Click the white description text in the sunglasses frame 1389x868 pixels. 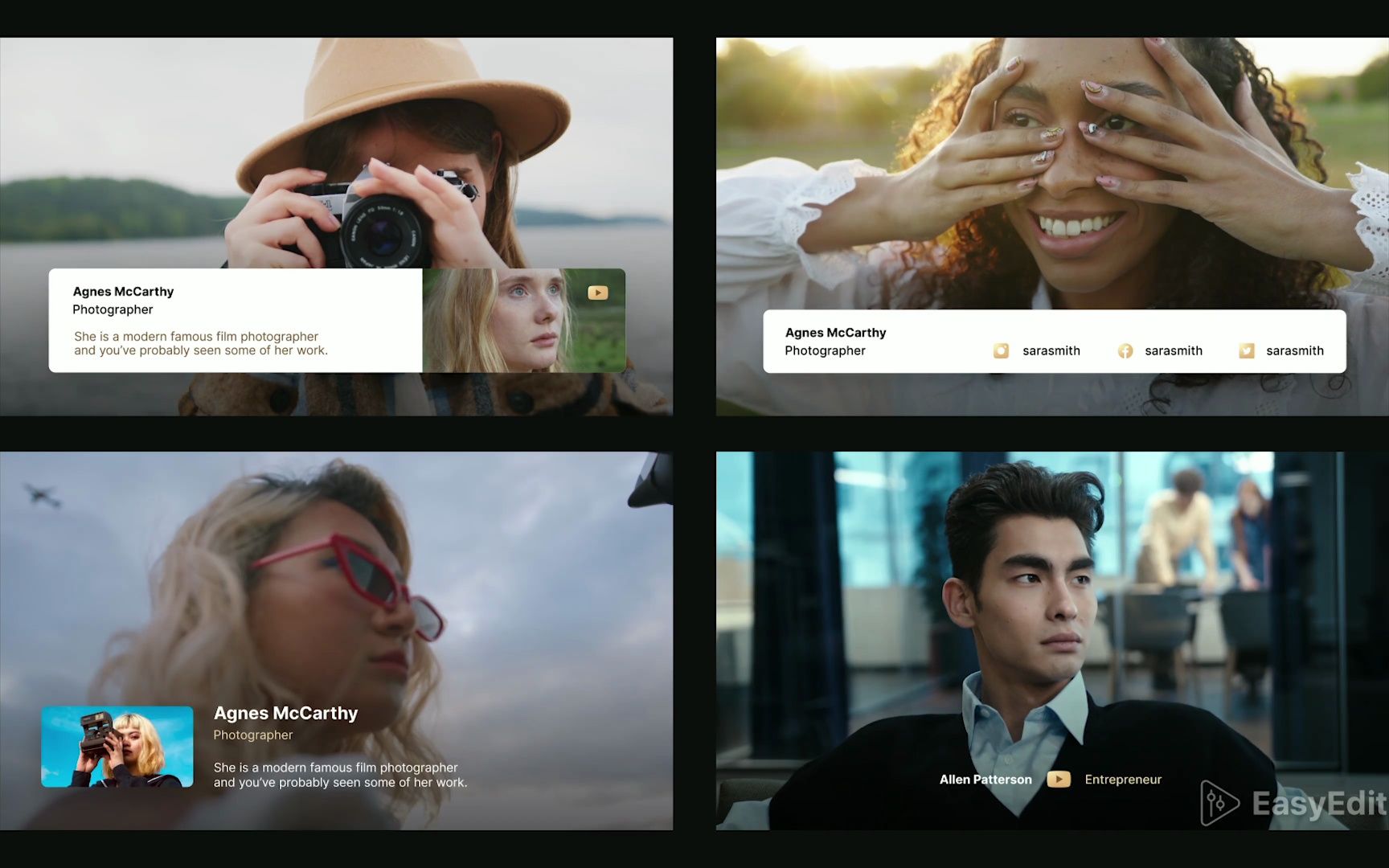click(x=340, y=775)
